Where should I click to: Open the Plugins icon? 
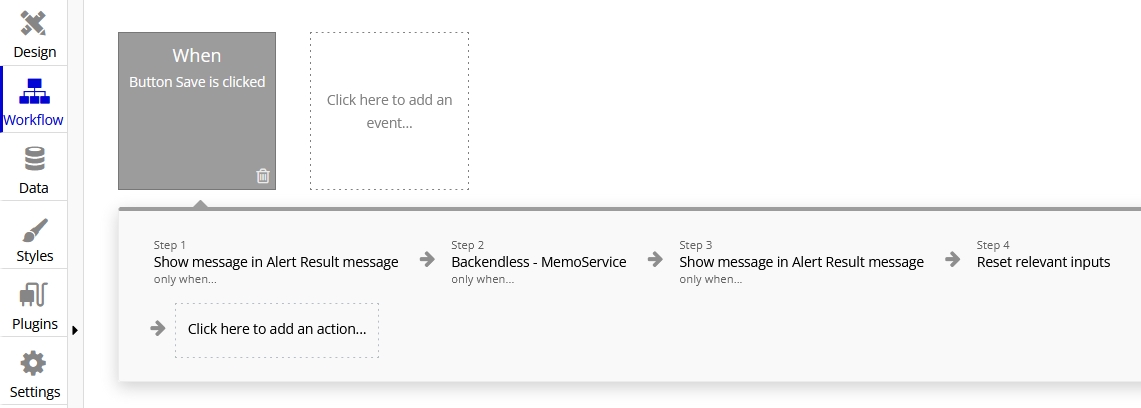[x=34, y=296]
